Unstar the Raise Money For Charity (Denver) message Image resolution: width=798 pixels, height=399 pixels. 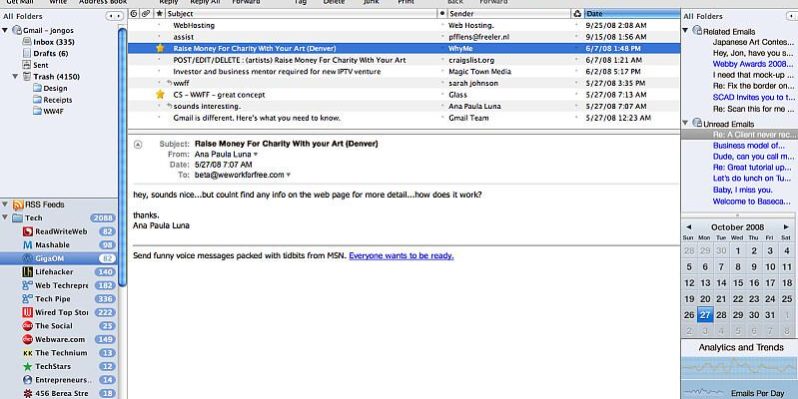point(160,48)
